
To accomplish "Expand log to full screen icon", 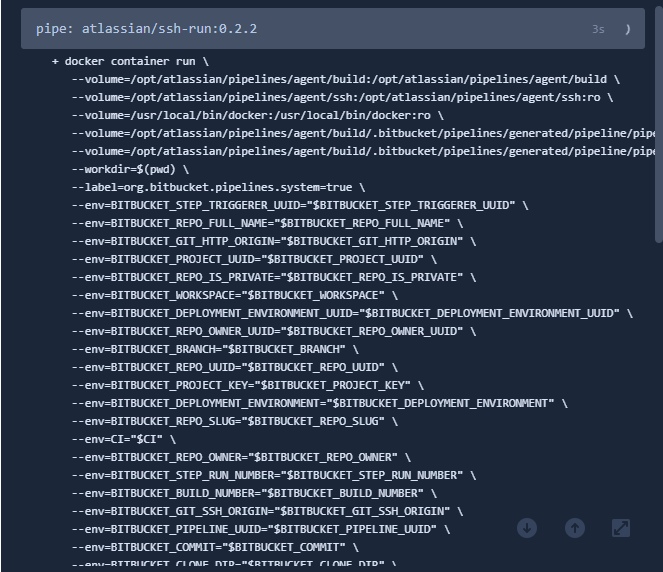I will pyautogui.click(x=621, y=528).
